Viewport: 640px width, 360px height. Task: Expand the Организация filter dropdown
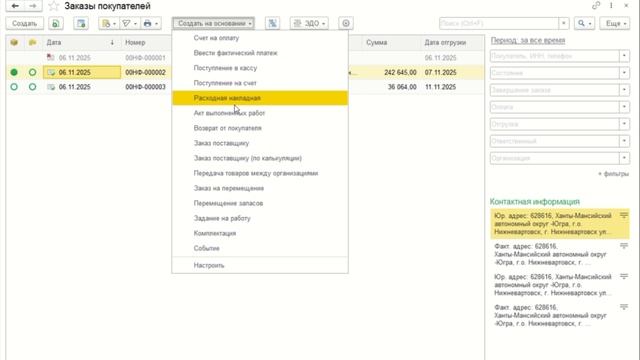(x=624, y=158)
